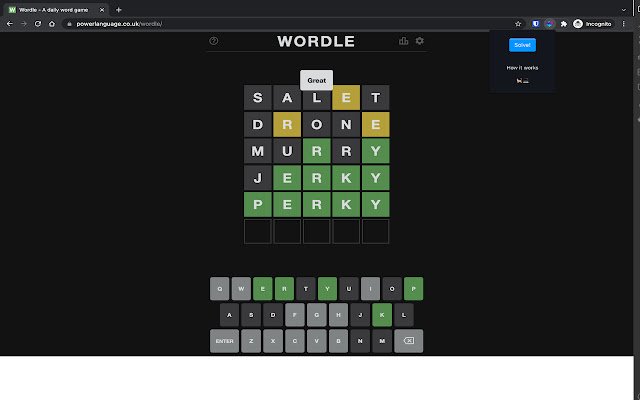The image size is (640, 400).
Task: Go back with browser back arrow
Action: [10, 24]
